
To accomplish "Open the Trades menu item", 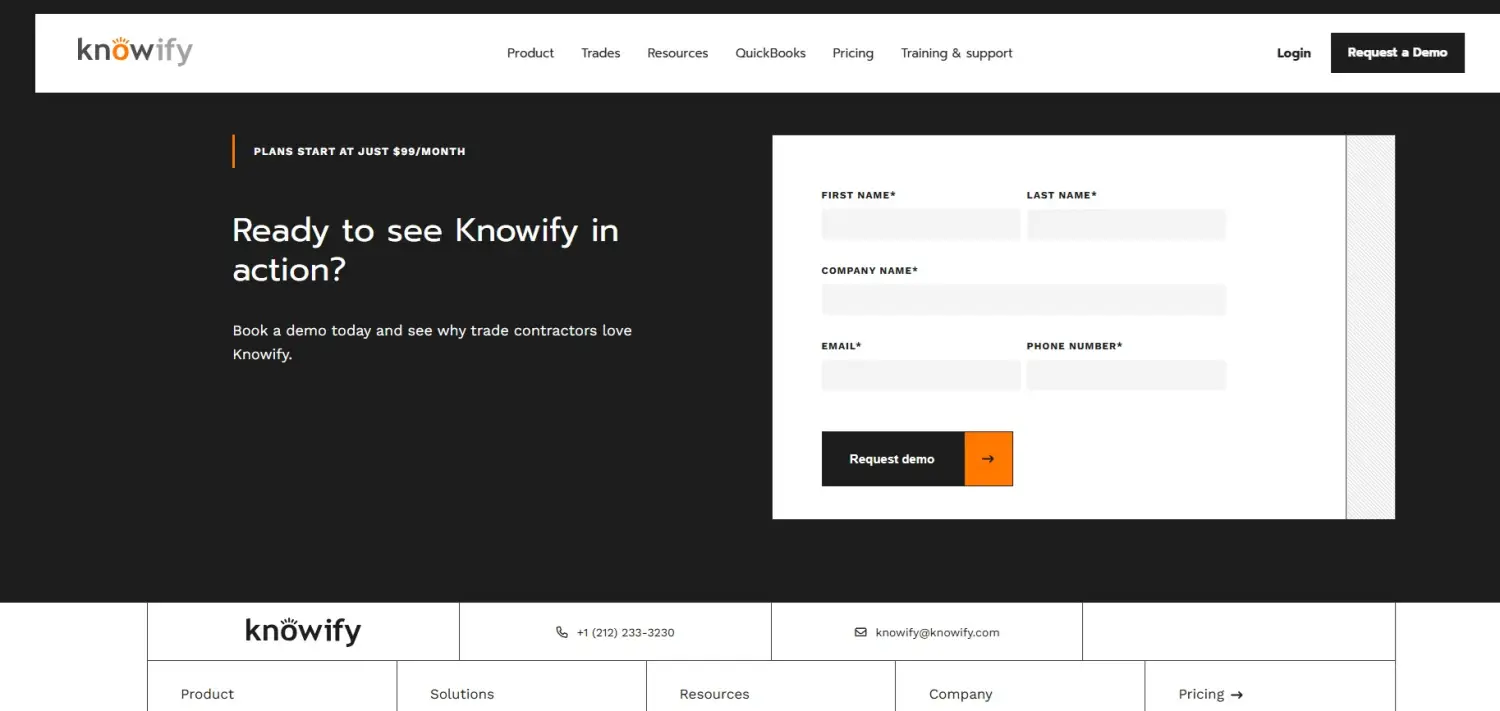I will tap(600, 53).
